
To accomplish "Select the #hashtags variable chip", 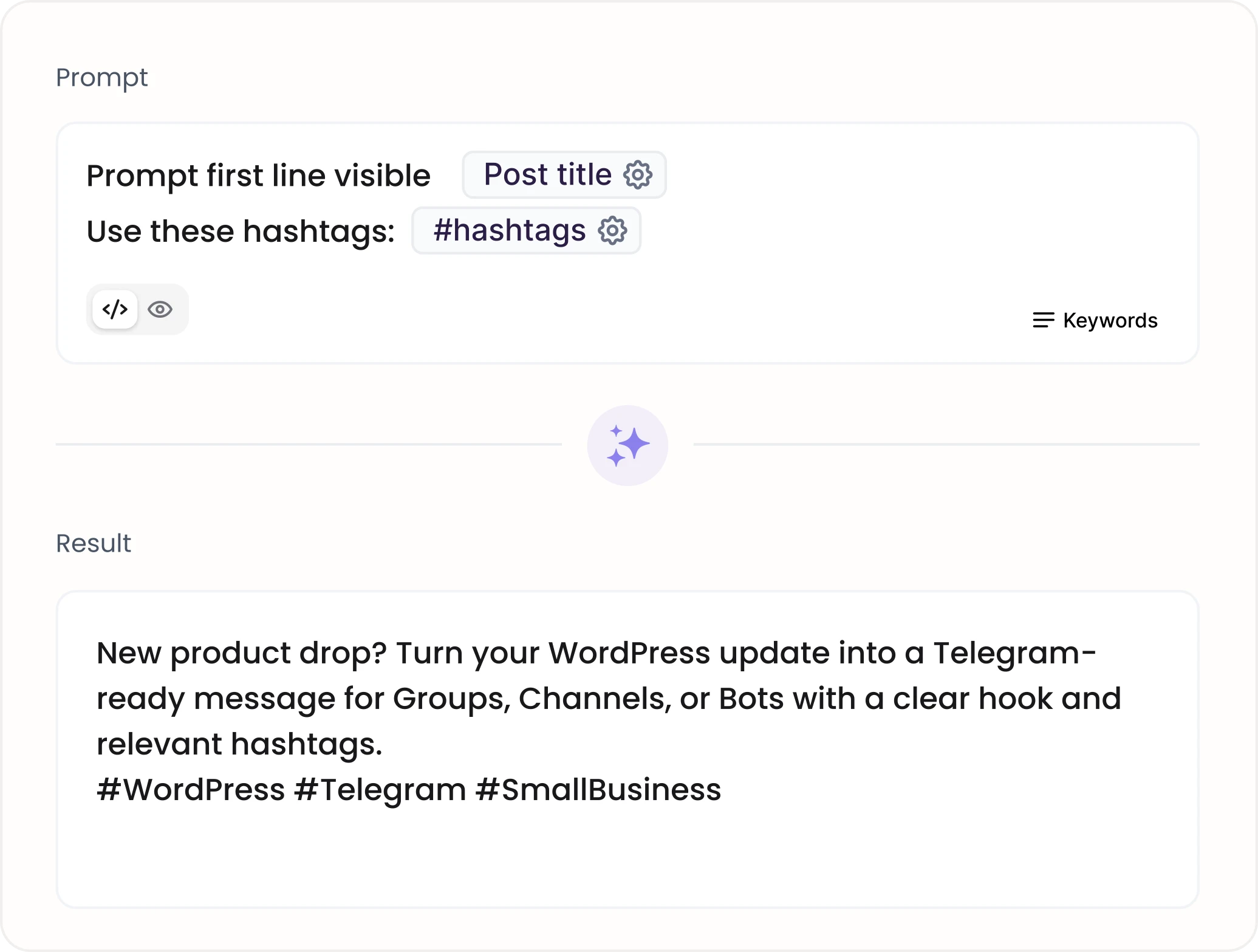I will (x=526, y=231).
